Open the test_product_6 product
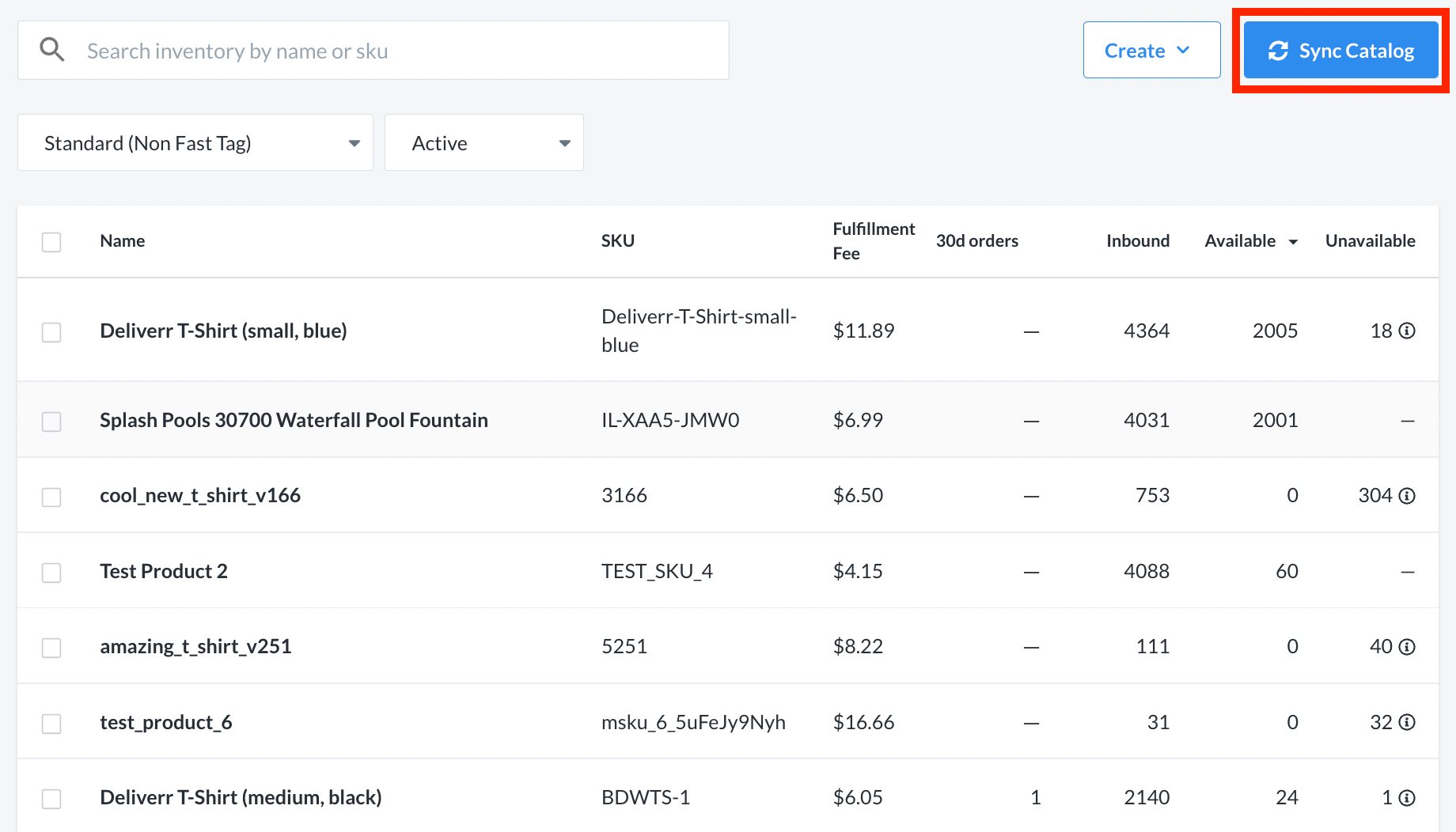The height and width of the screenshot is (832, 1456). coord(165,722)
